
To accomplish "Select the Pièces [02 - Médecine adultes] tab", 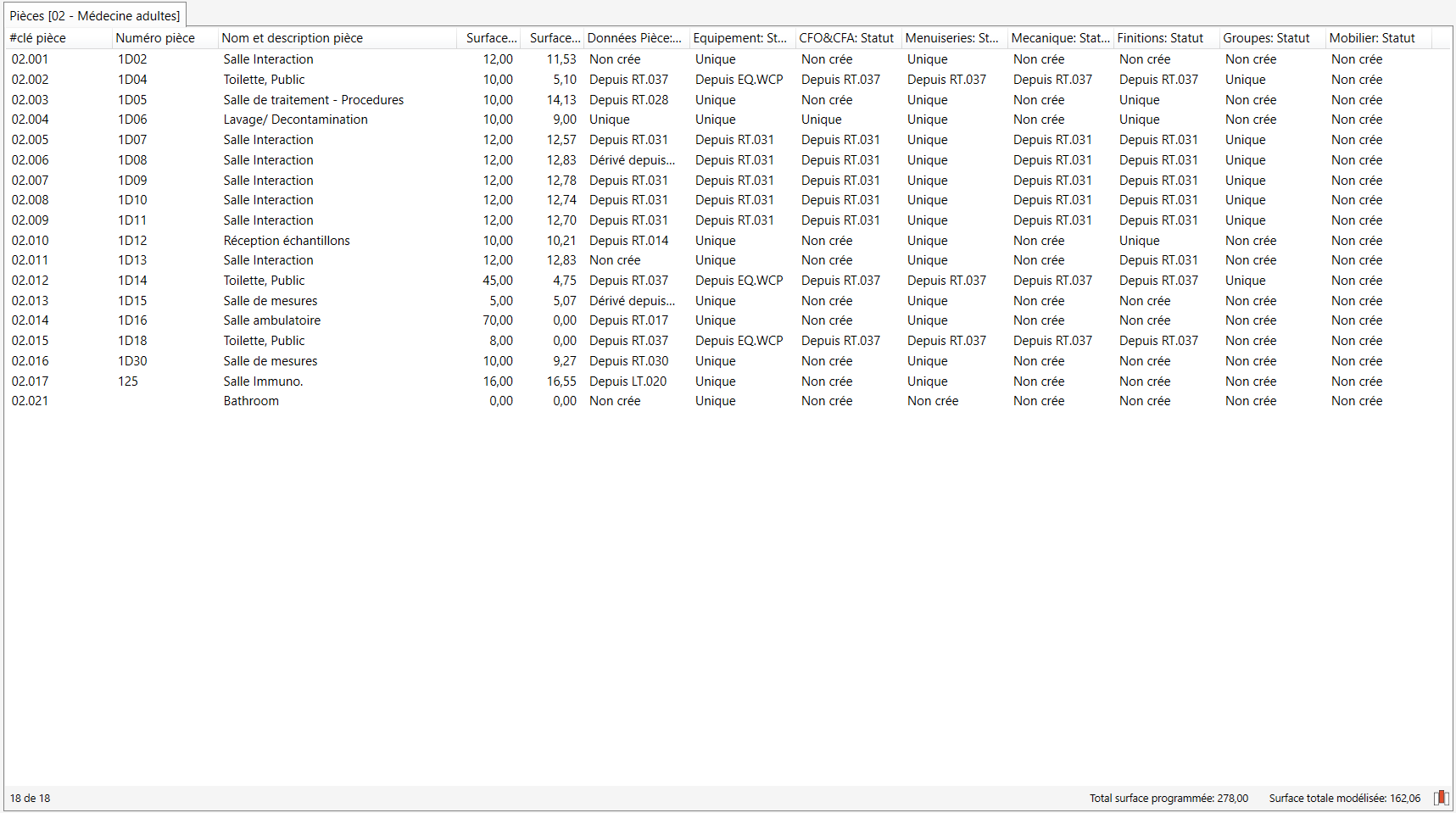I will click(x=95, y=15).
